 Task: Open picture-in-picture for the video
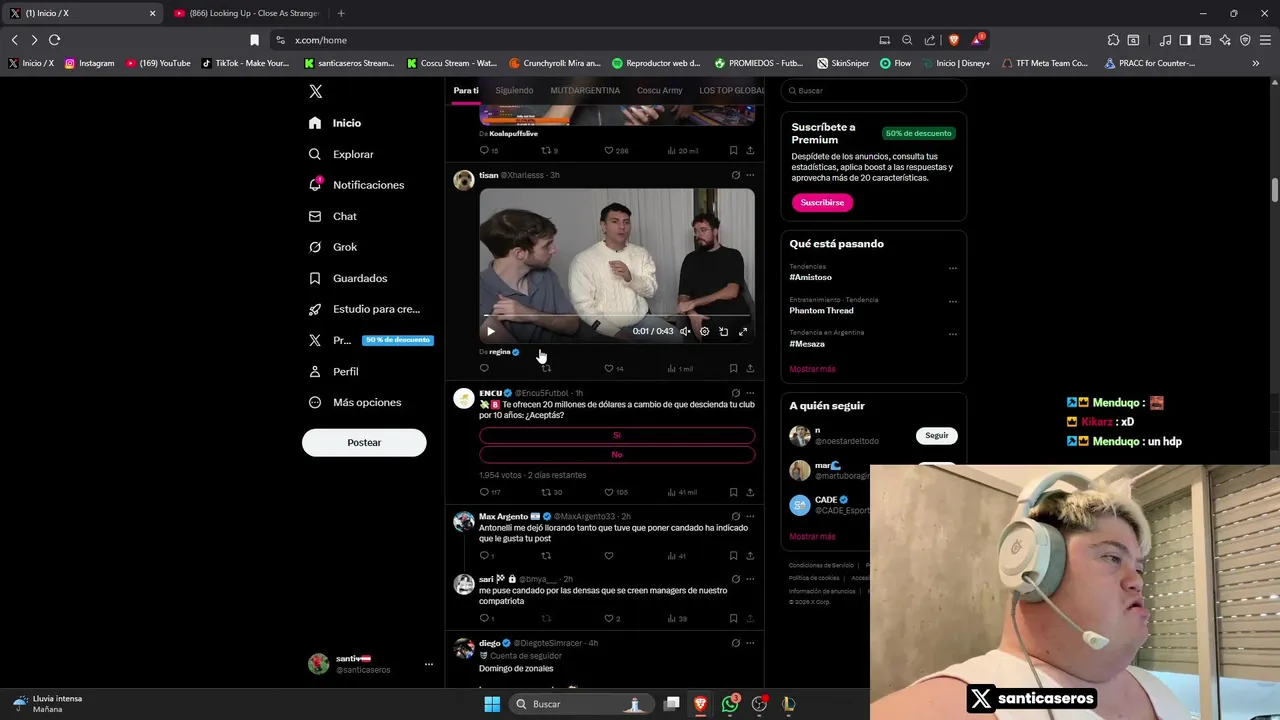(x=723, y=331)
